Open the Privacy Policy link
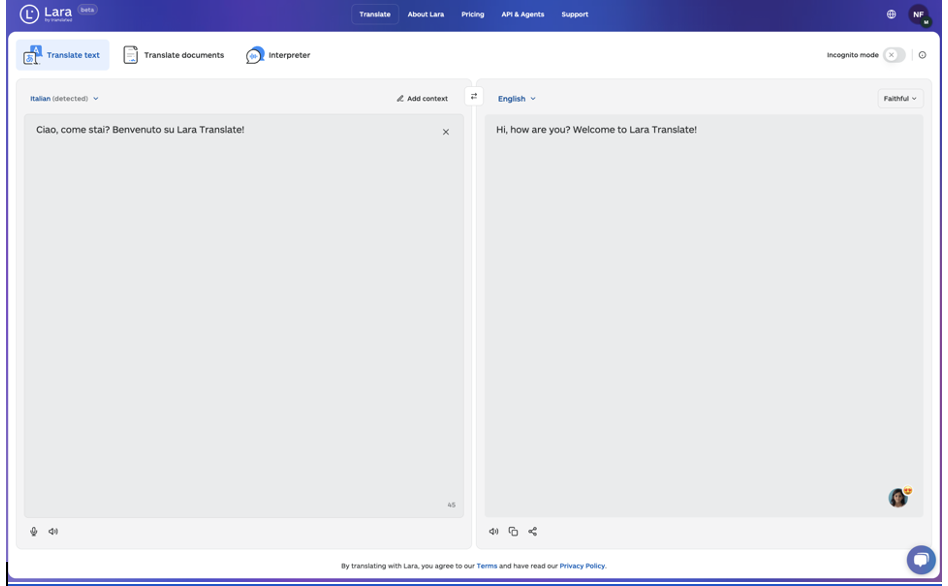 (582, 566)
